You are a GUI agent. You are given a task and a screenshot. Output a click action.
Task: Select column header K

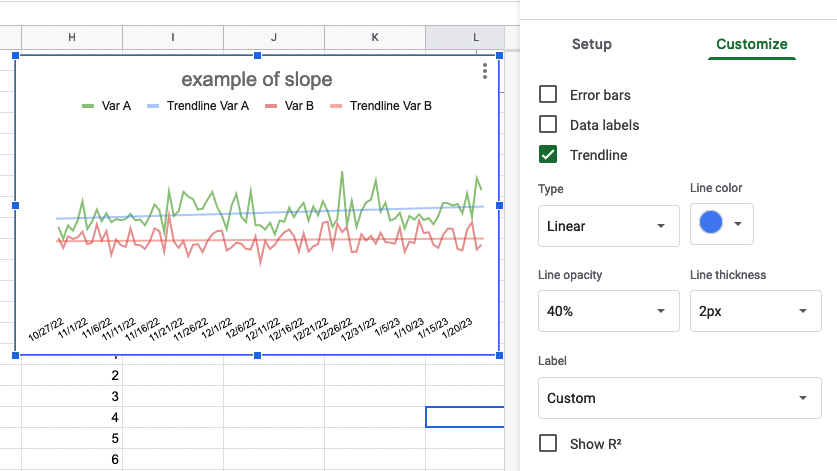pyautogui.click(x=375, y=37)
